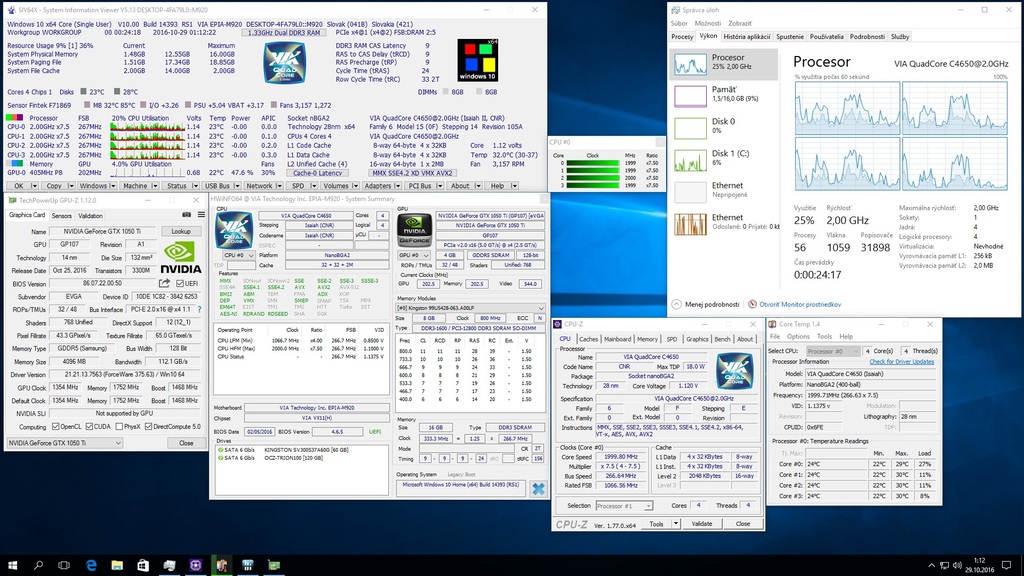Viewport: 1024px width, 576px height.
Task: Open Kingston memory module dropdown
Action: [x=470, y=308]
